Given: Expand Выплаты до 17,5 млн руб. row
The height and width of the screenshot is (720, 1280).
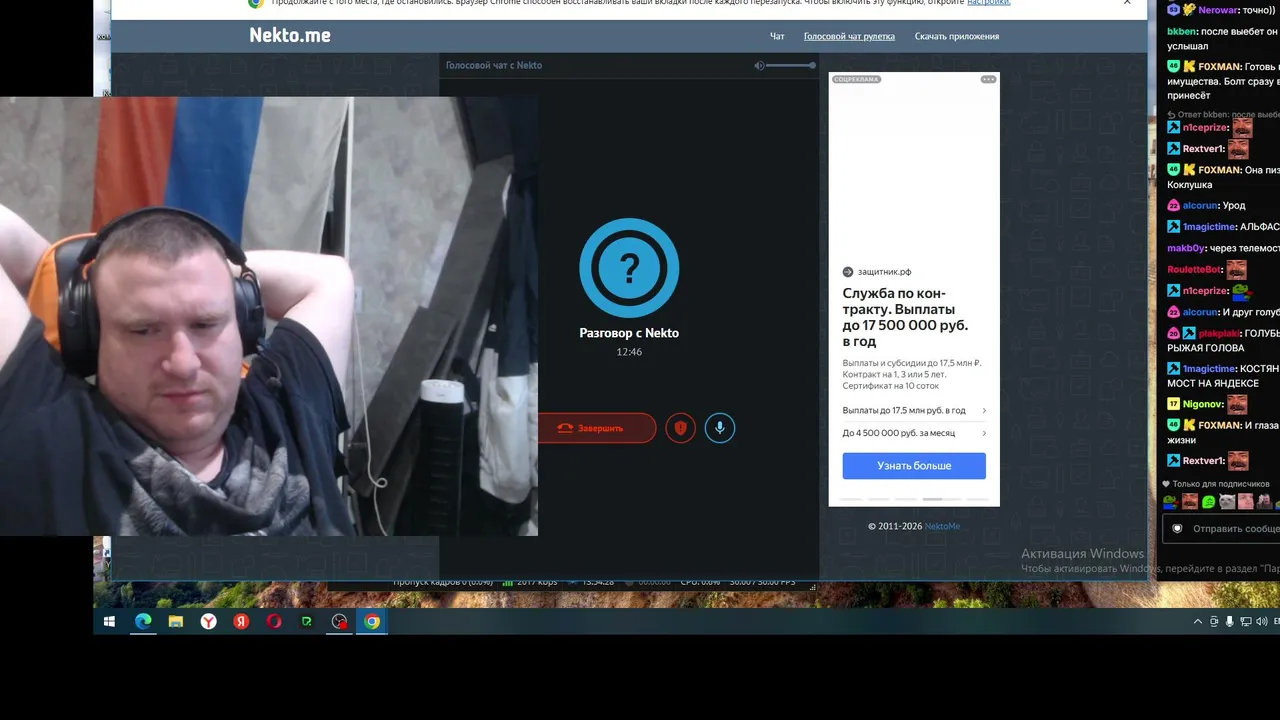Looking at the screenshot, I should (x=914, y=410).
